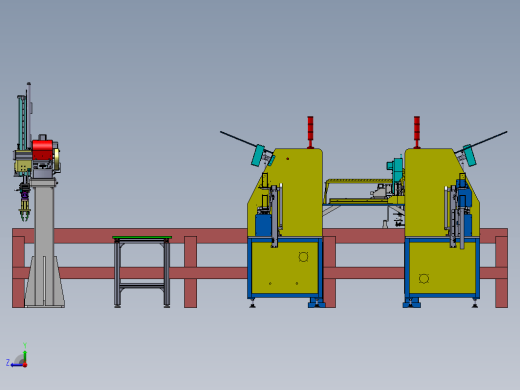Select the blue foot bracket under left machine
Viewport: 520px width, 390px height.
(x=316, y=303)
